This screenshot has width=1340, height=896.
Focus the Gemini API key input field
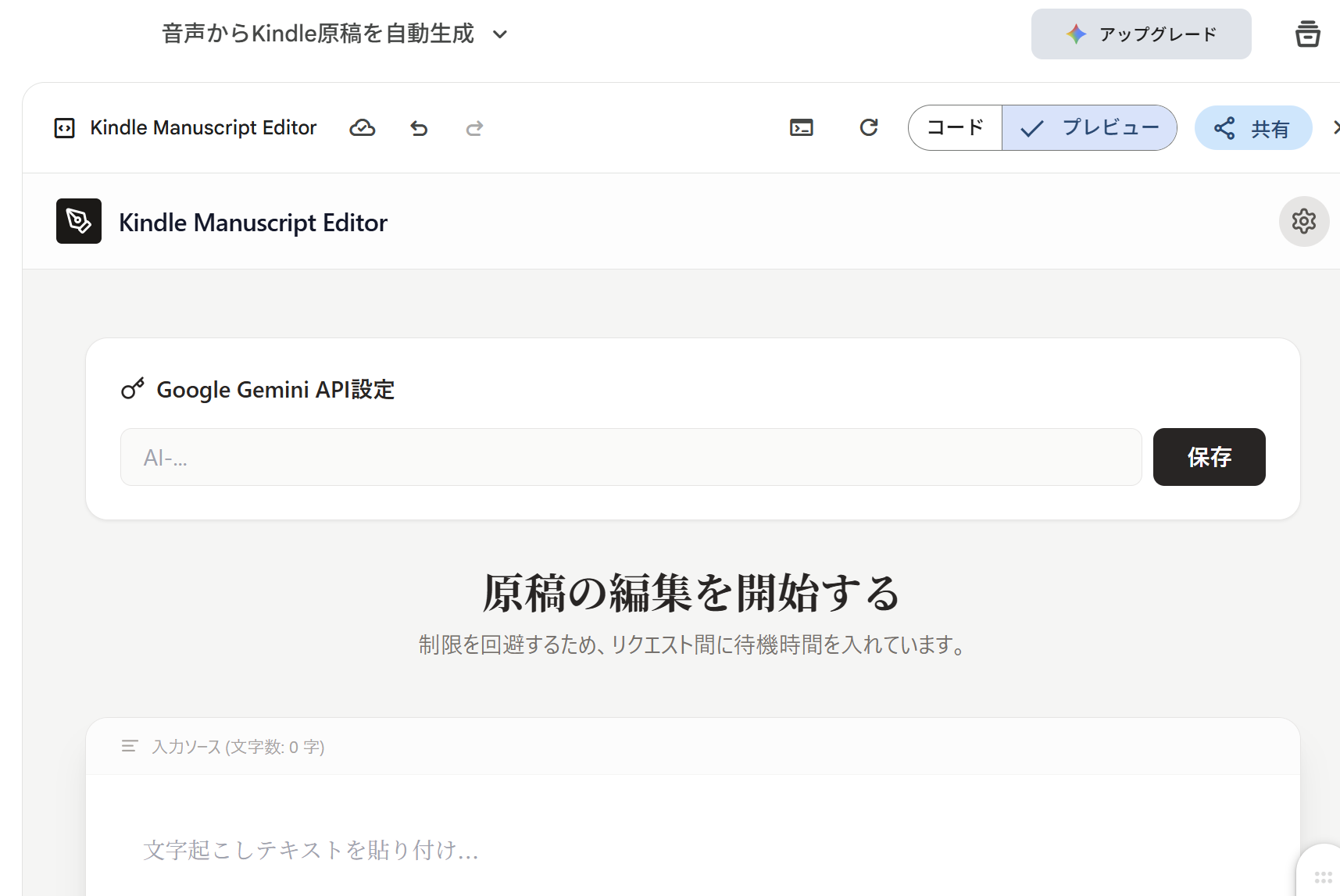[631, 457]
